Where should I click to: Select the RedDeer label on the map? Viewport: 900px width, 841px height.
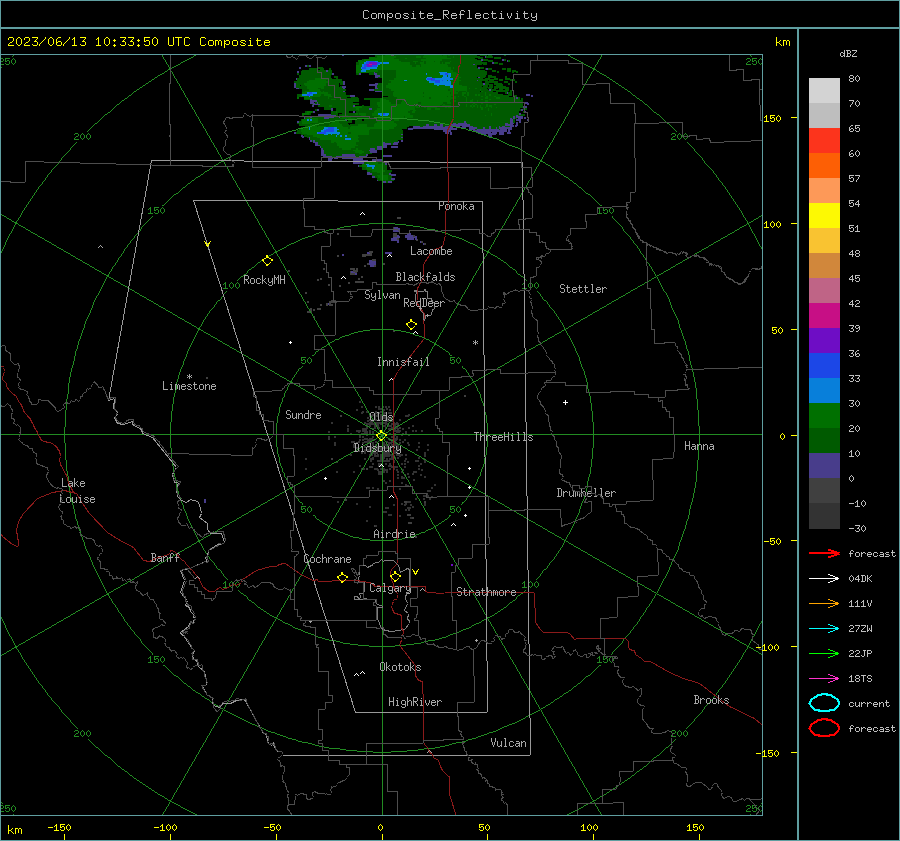(424, 303)
